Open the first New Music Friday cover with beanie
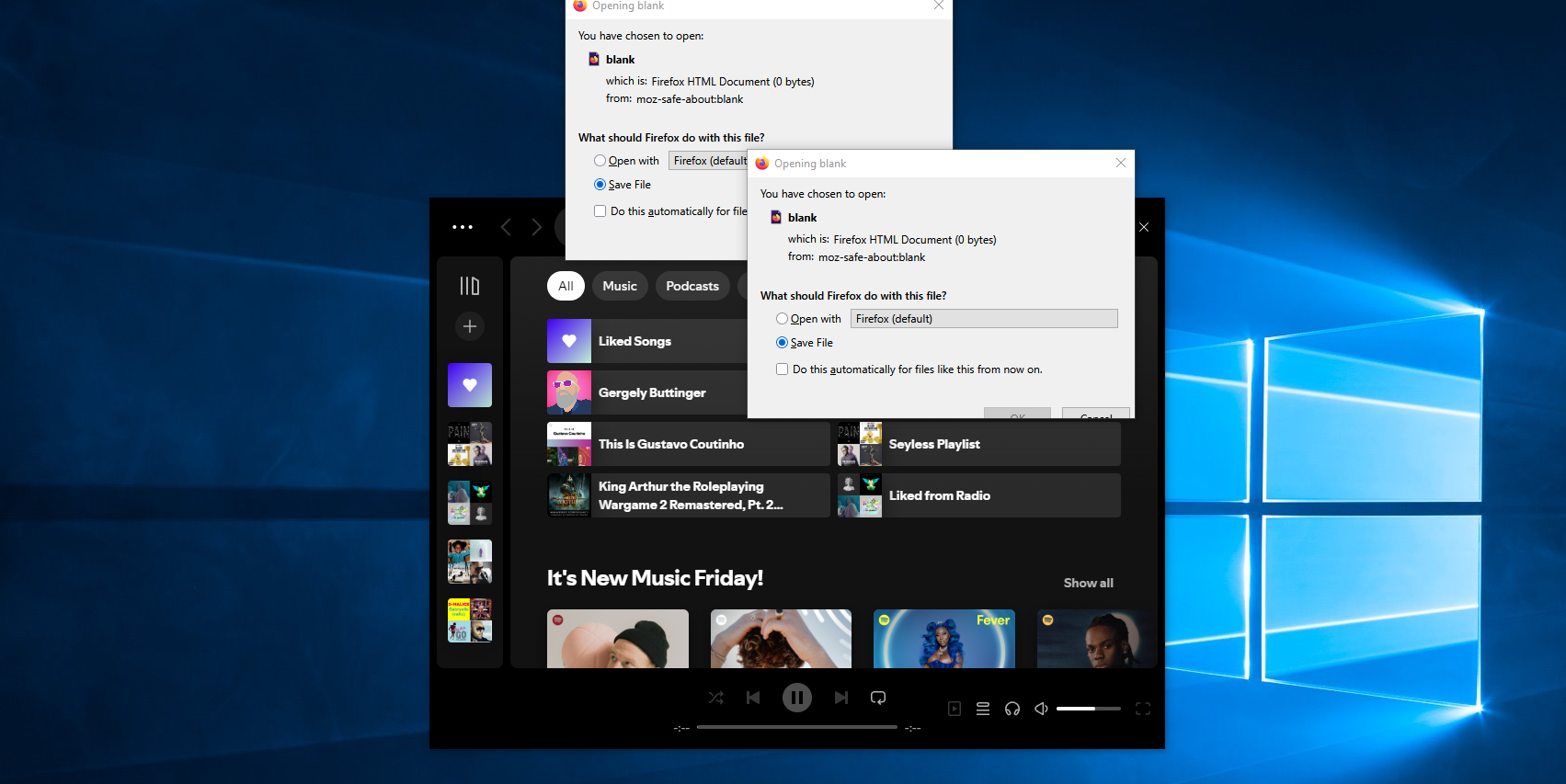Viewport: 1566px width, 784px height. tap(618, 639)
